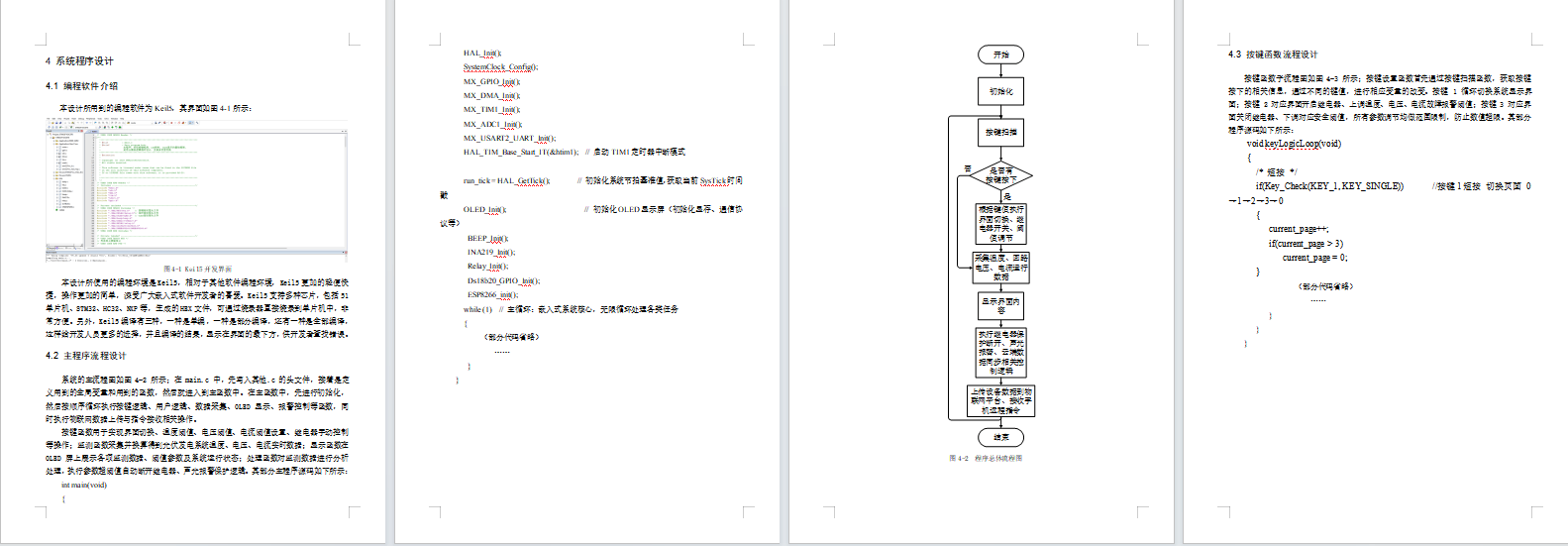This screenshot has width=1568, height=546.
Task: Click the code 'void keyLogicLoop(void)'
Action: (1294, 144)
